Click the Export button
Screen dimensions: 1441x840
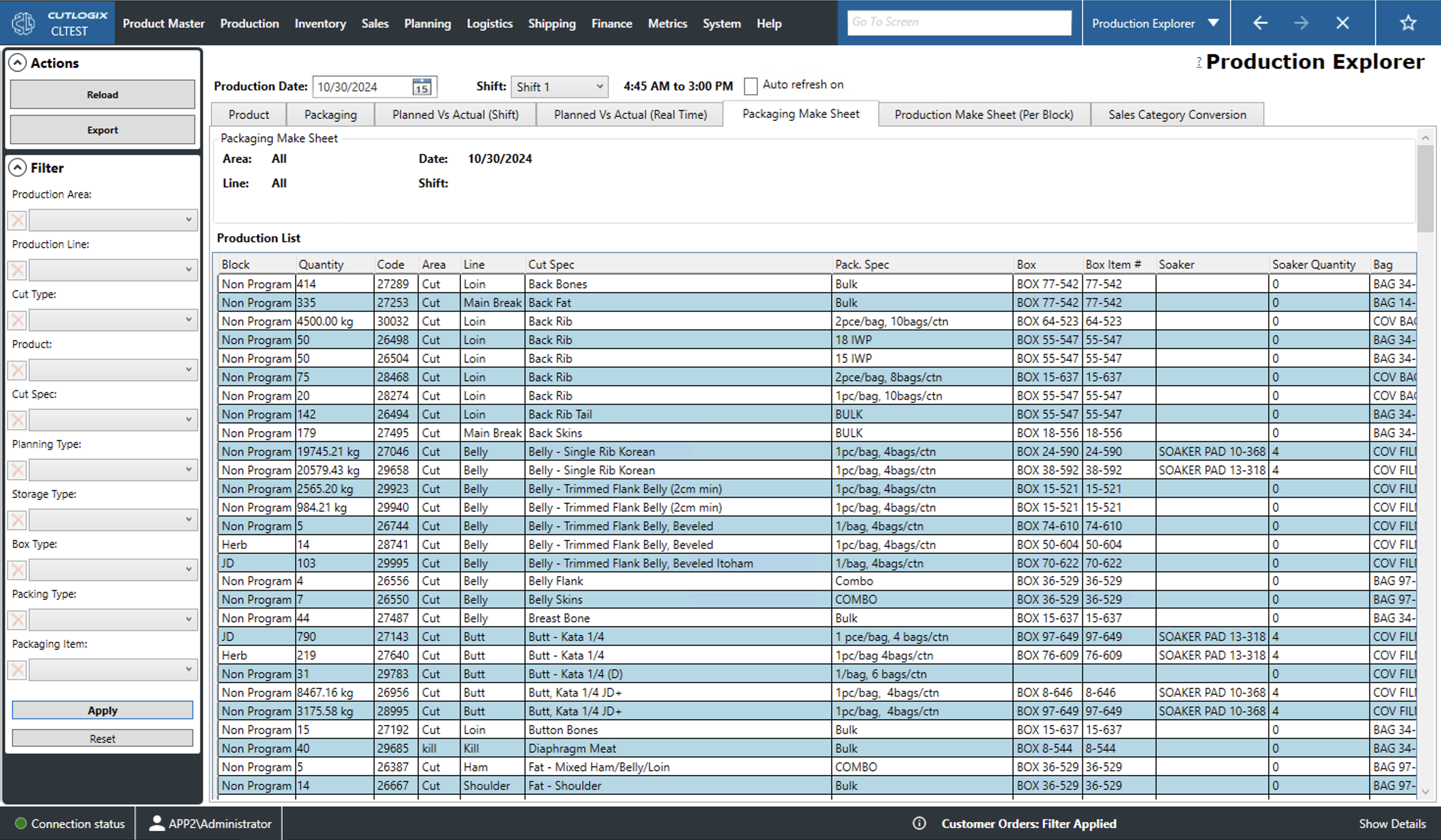coord(102,130)
